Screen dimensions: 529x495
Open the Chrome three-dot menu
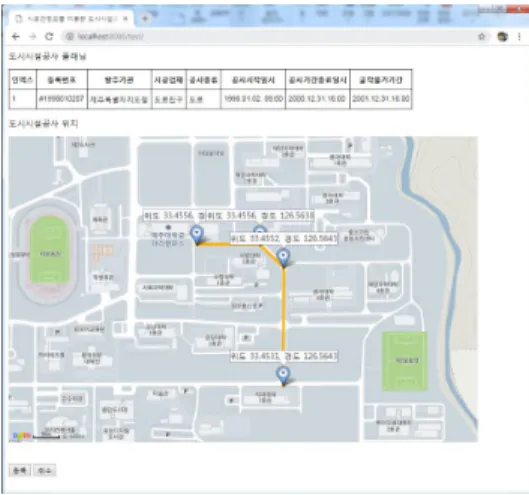(519, 36)
